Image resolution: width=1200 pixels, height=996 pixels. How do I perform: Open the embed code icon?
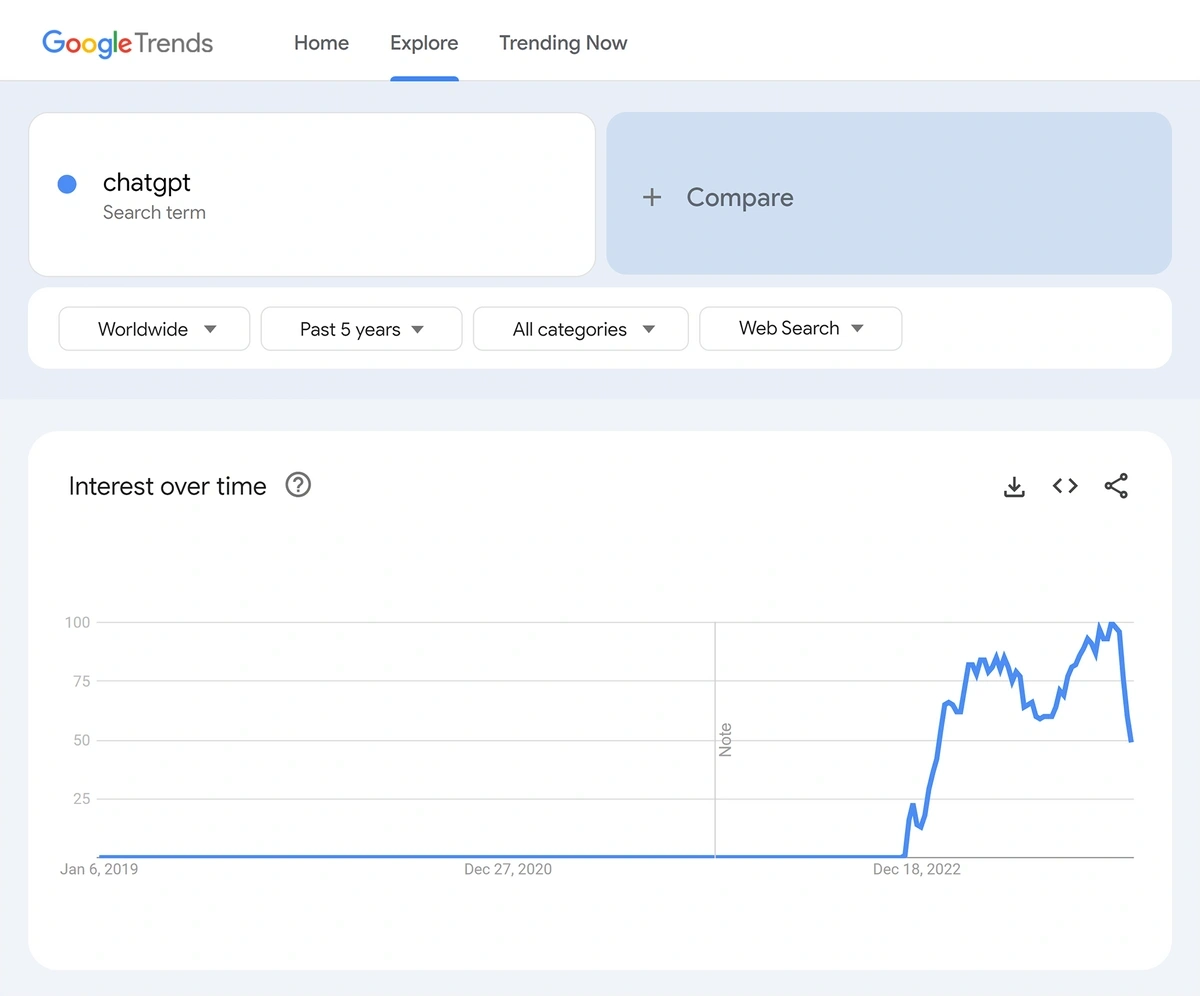(x=1065, y=486)
